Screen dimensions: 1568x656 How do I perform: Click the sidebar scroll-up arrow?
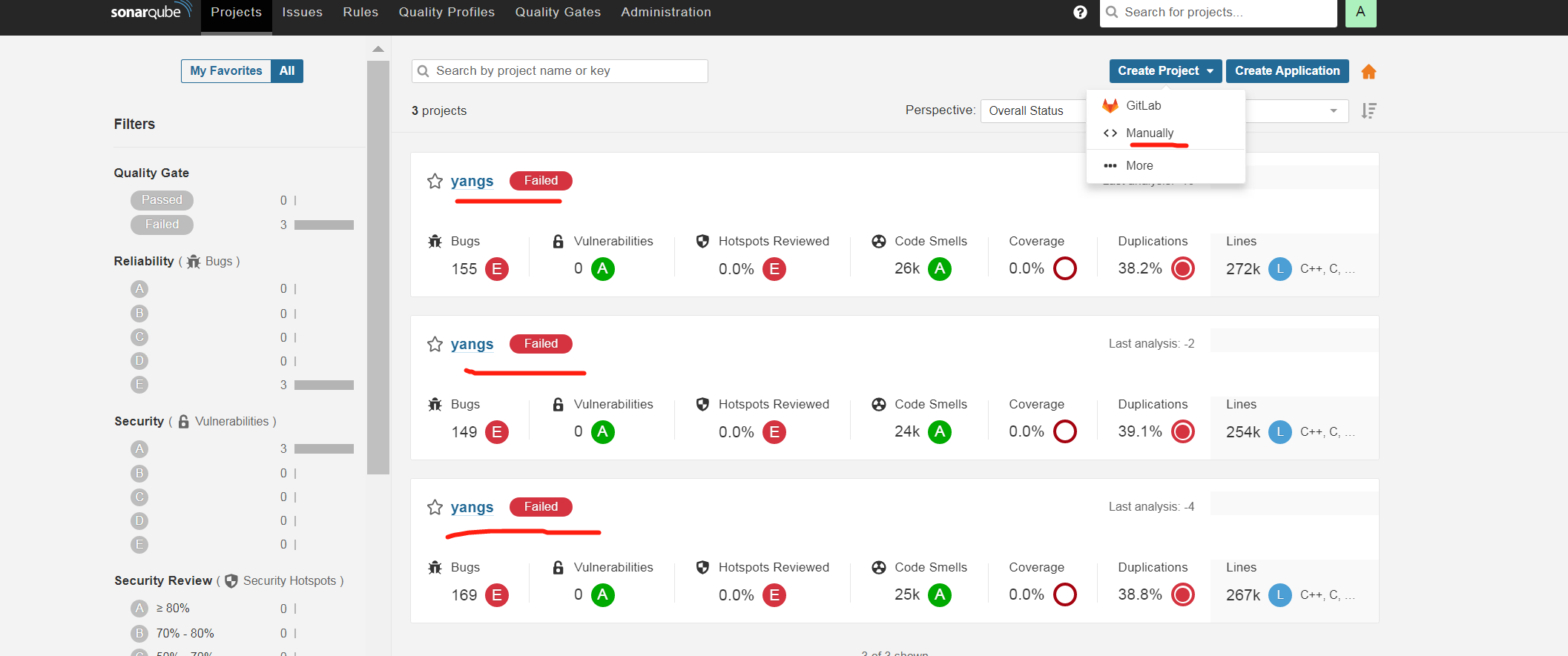(x=378, y=49)
